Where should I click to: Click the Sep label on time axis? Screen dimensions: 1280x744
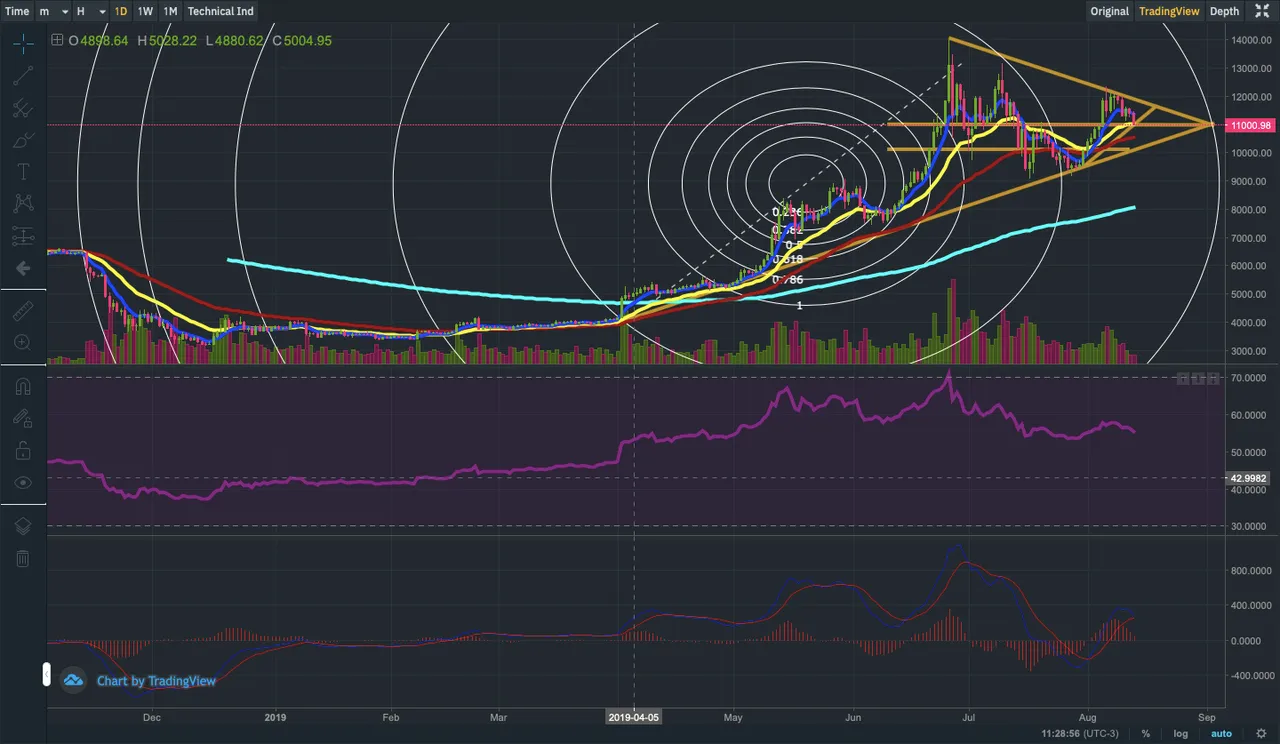click(1207, 717)
